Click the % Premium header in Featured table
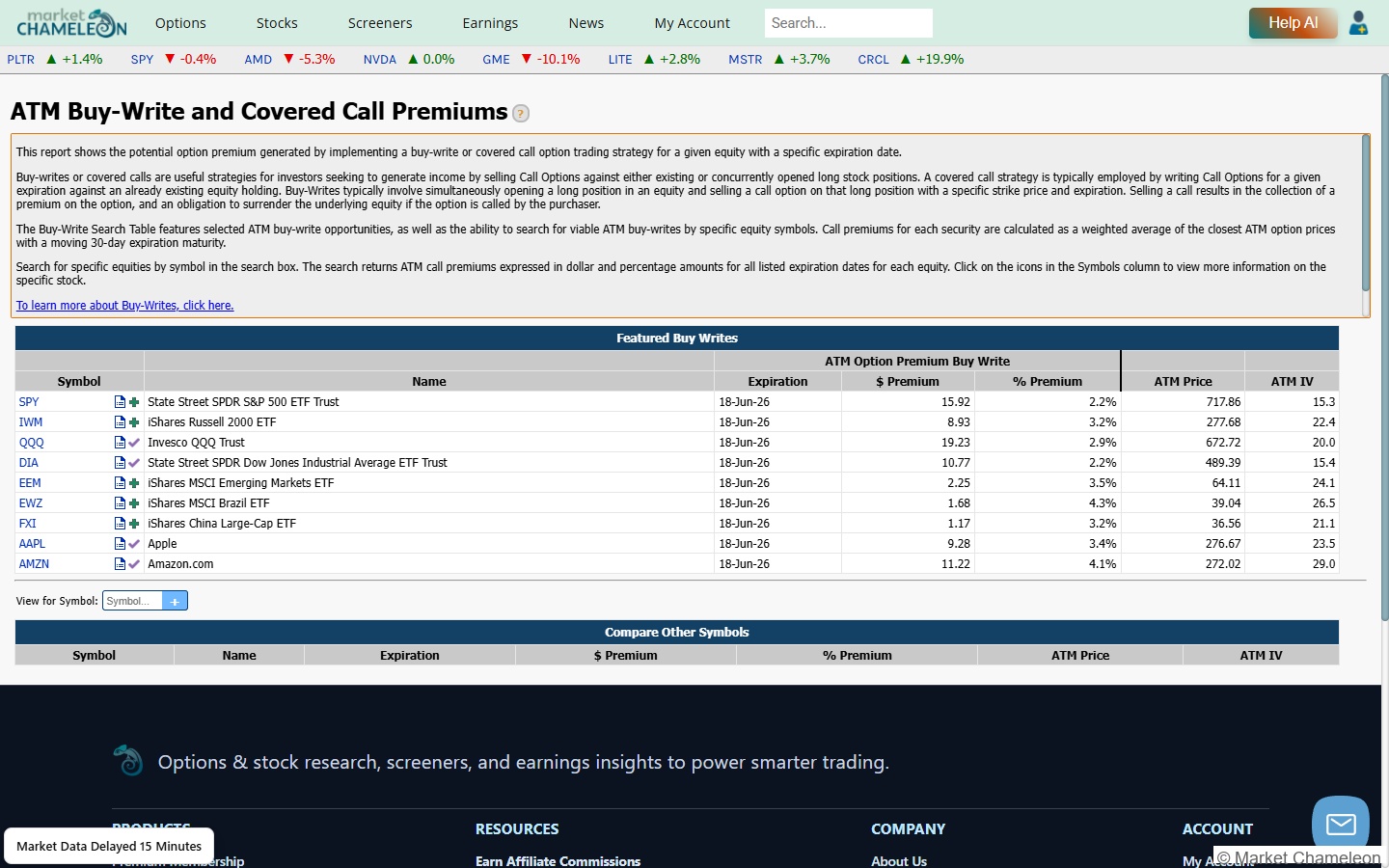 click(x=1048, y=382)
